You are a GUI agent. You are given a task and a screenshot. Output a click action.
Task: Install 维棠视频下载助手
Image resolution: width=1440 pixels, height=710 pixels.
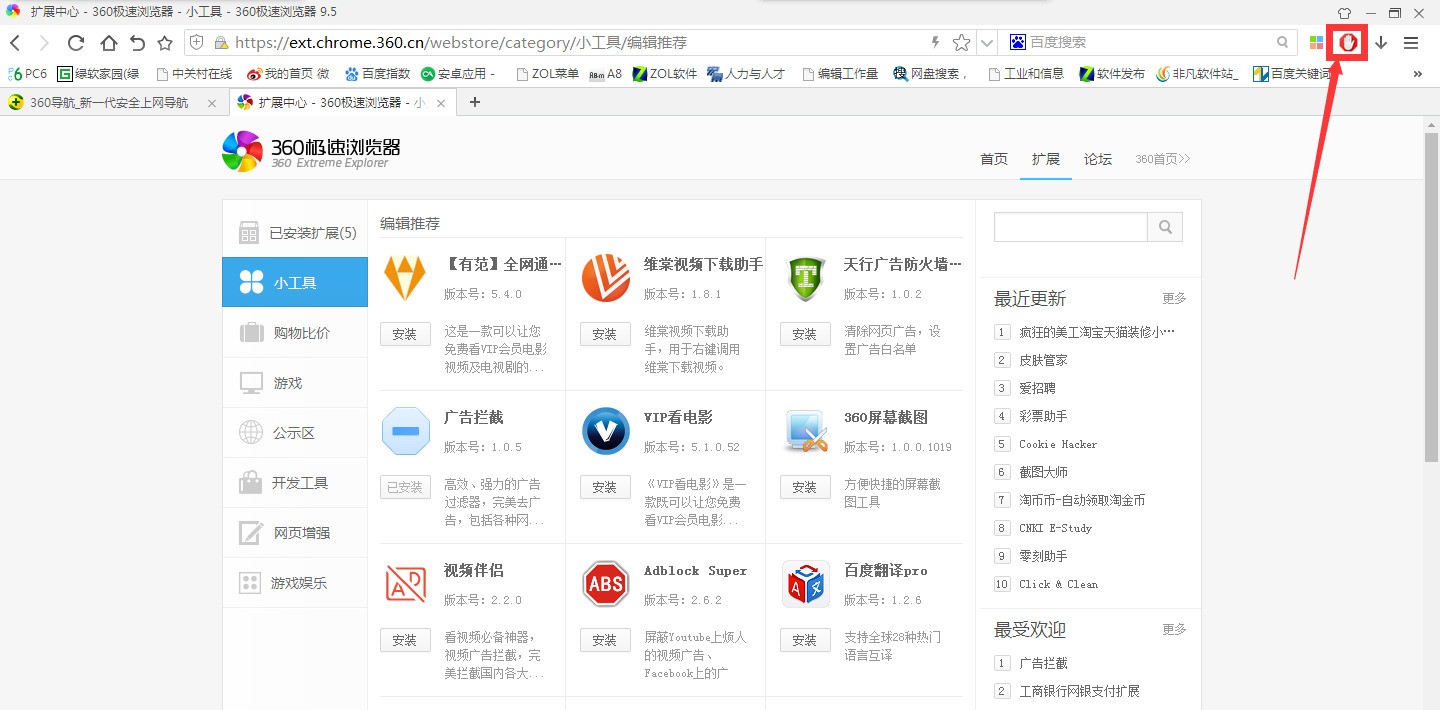[x=605, y=334]
